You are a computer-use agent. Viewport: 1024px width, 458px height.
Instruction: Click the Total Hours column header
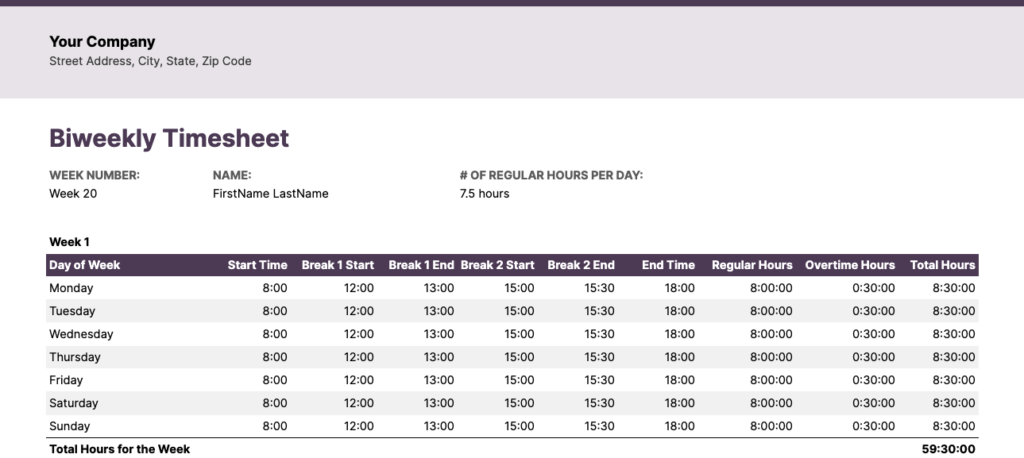coord(942,265)
